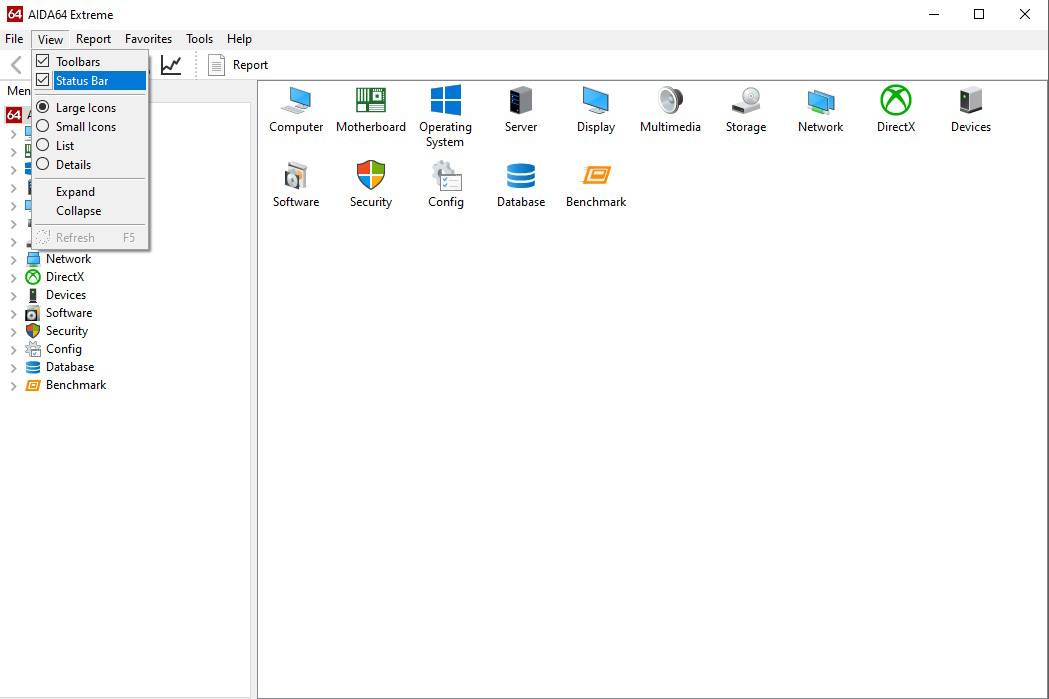Click the Storage drive icon
Viewport: 1049px width, 699px height.
click(x=746, y=101)
